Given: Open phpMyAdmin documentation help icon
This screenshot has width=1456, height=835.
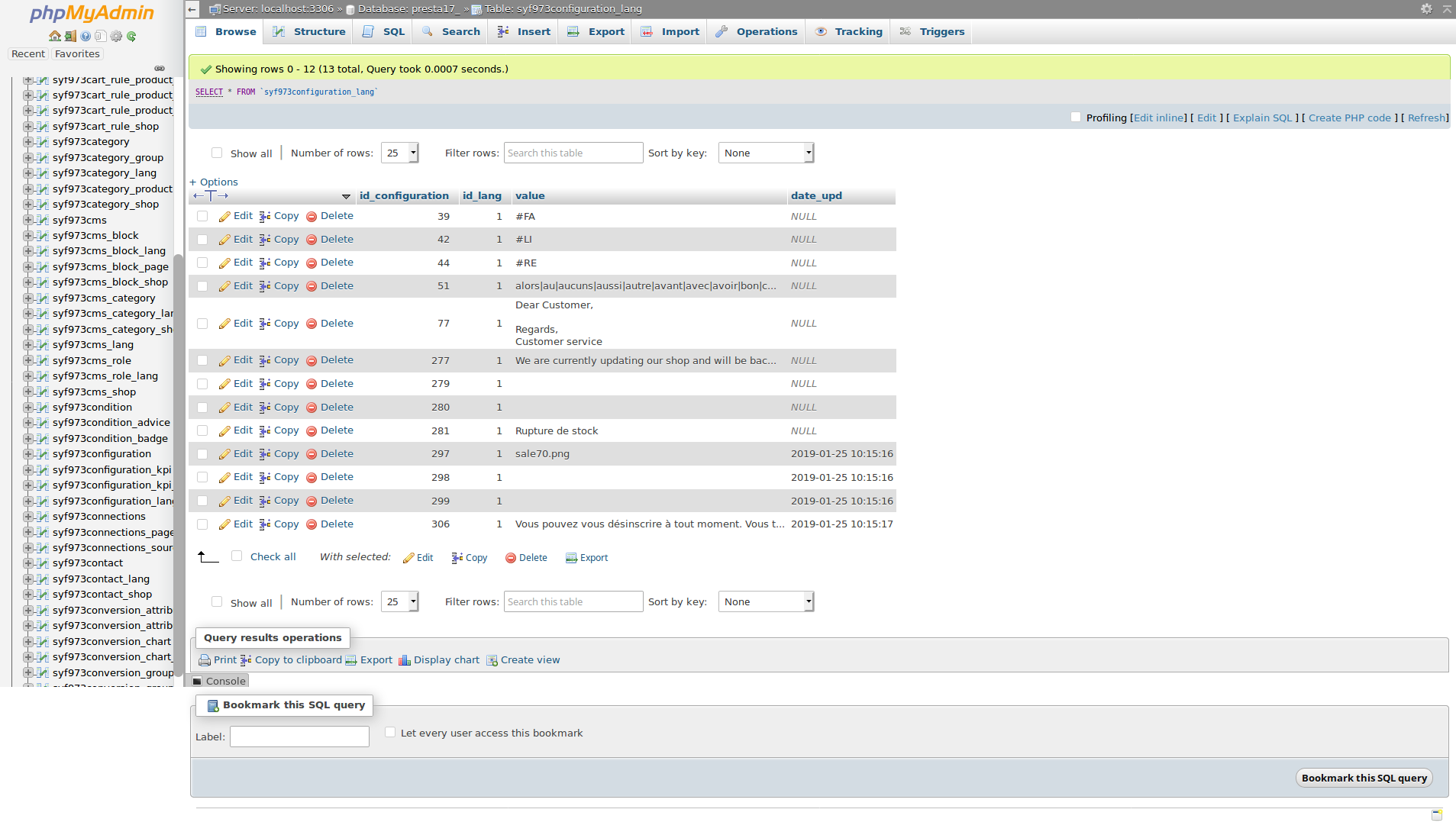Looking at the screenshot, I should [x=86, y=36].
